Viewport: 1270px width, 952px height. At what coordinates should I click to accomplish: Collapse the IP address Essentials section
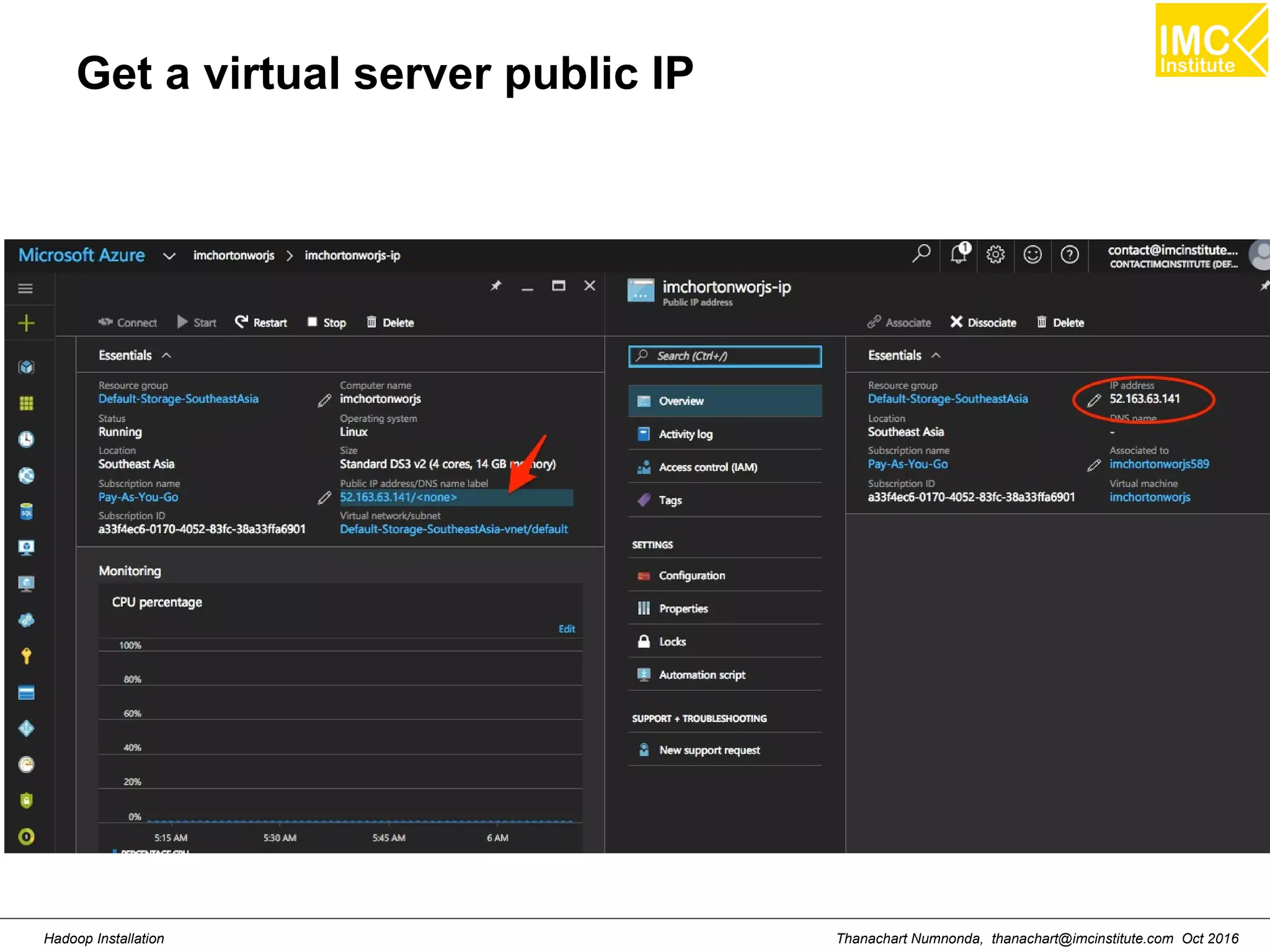(936, 356)
